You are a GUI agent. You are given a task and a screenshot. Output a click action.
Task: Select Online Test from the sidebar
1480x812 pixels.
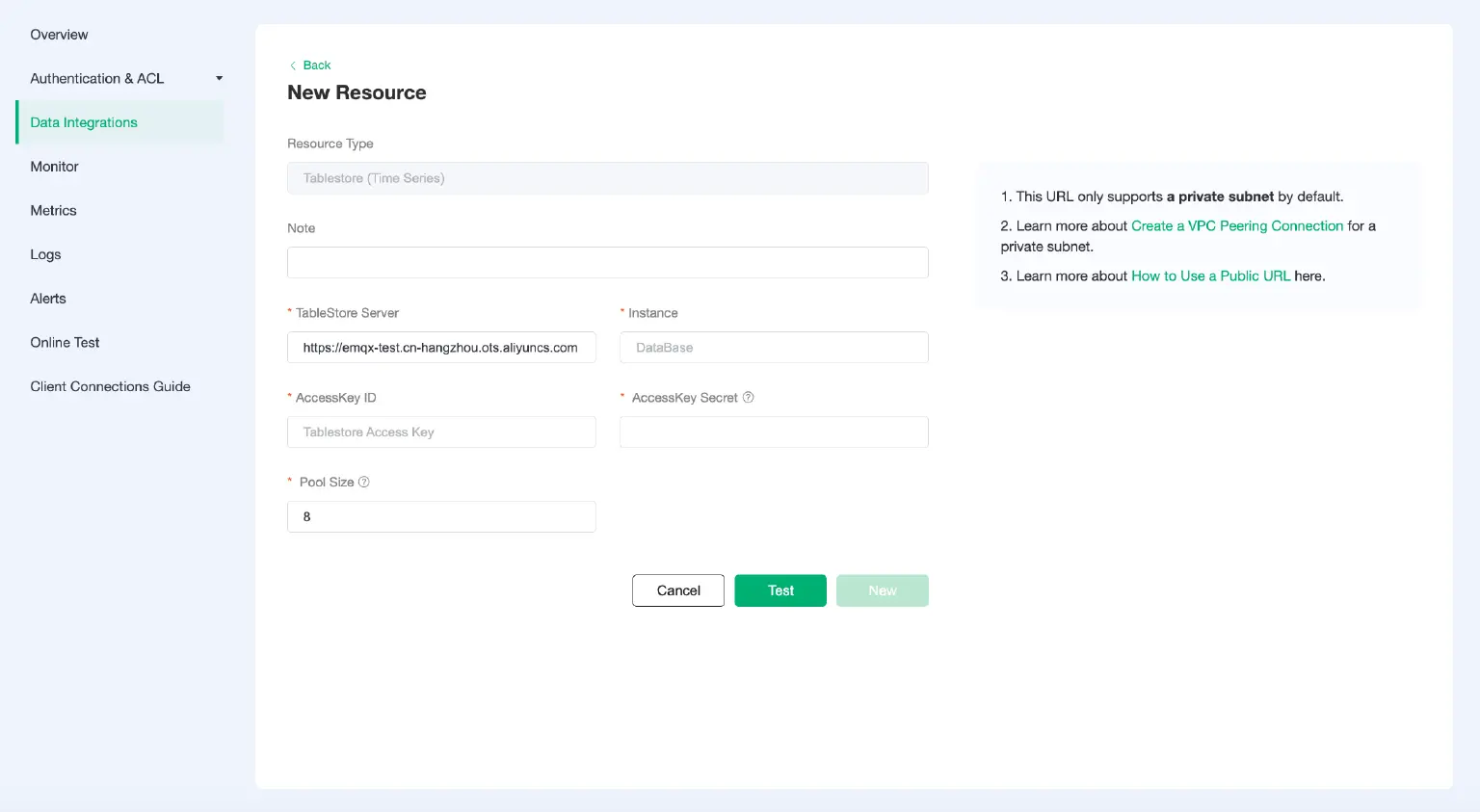pyautogui.click(x=65, y=342)
